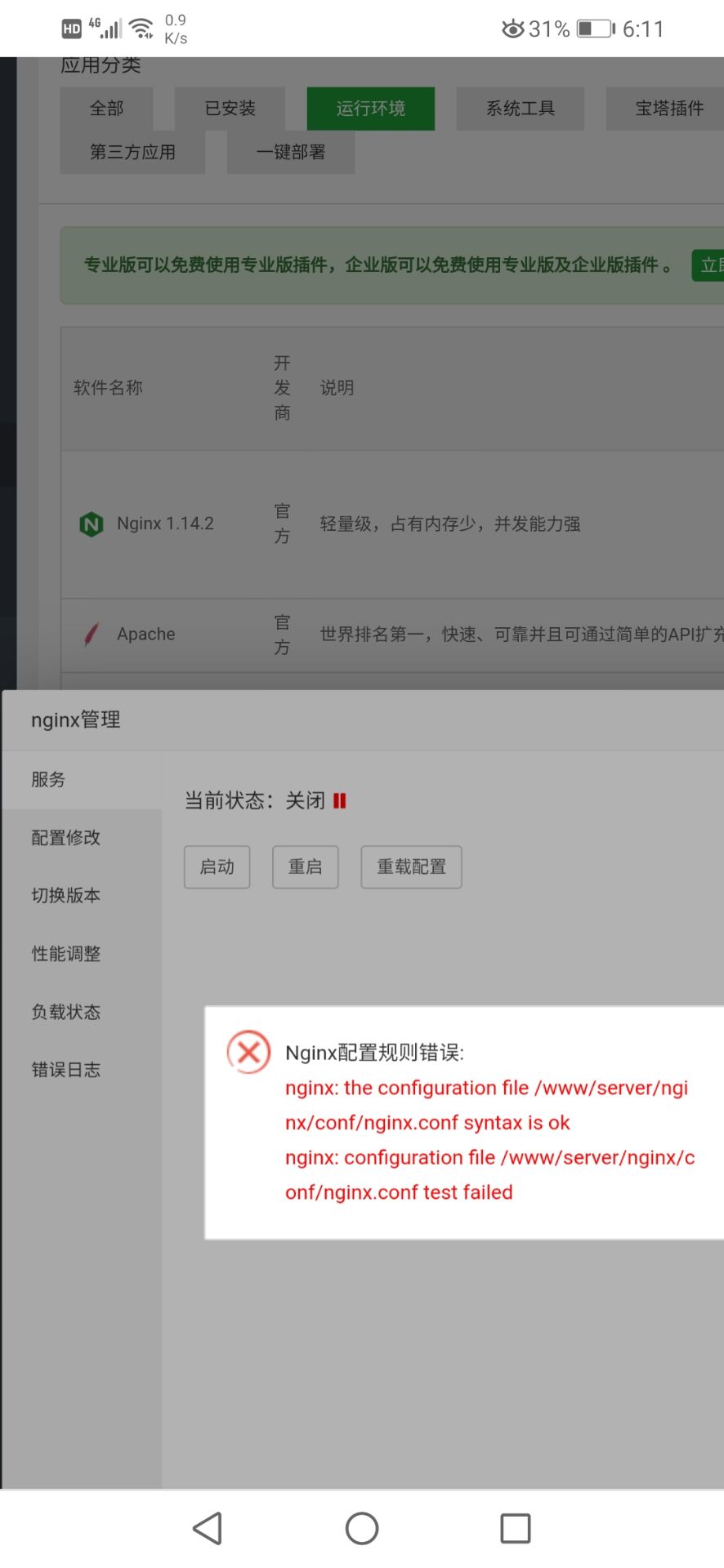Open the 错误日志 section
Screen dimensions: 724x1568
coord(82,1070)
